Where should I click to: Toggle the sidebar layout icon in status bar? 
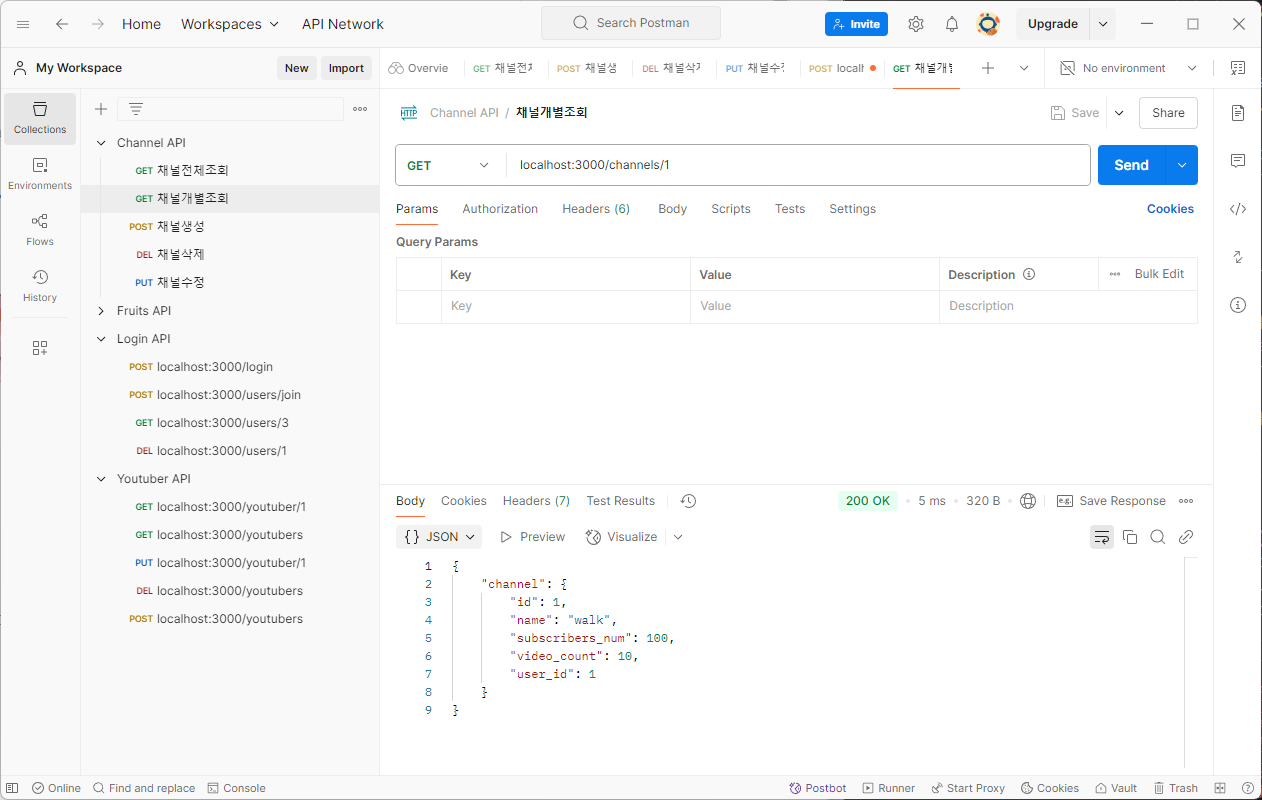pyautogui.click(x=12, y=788)
